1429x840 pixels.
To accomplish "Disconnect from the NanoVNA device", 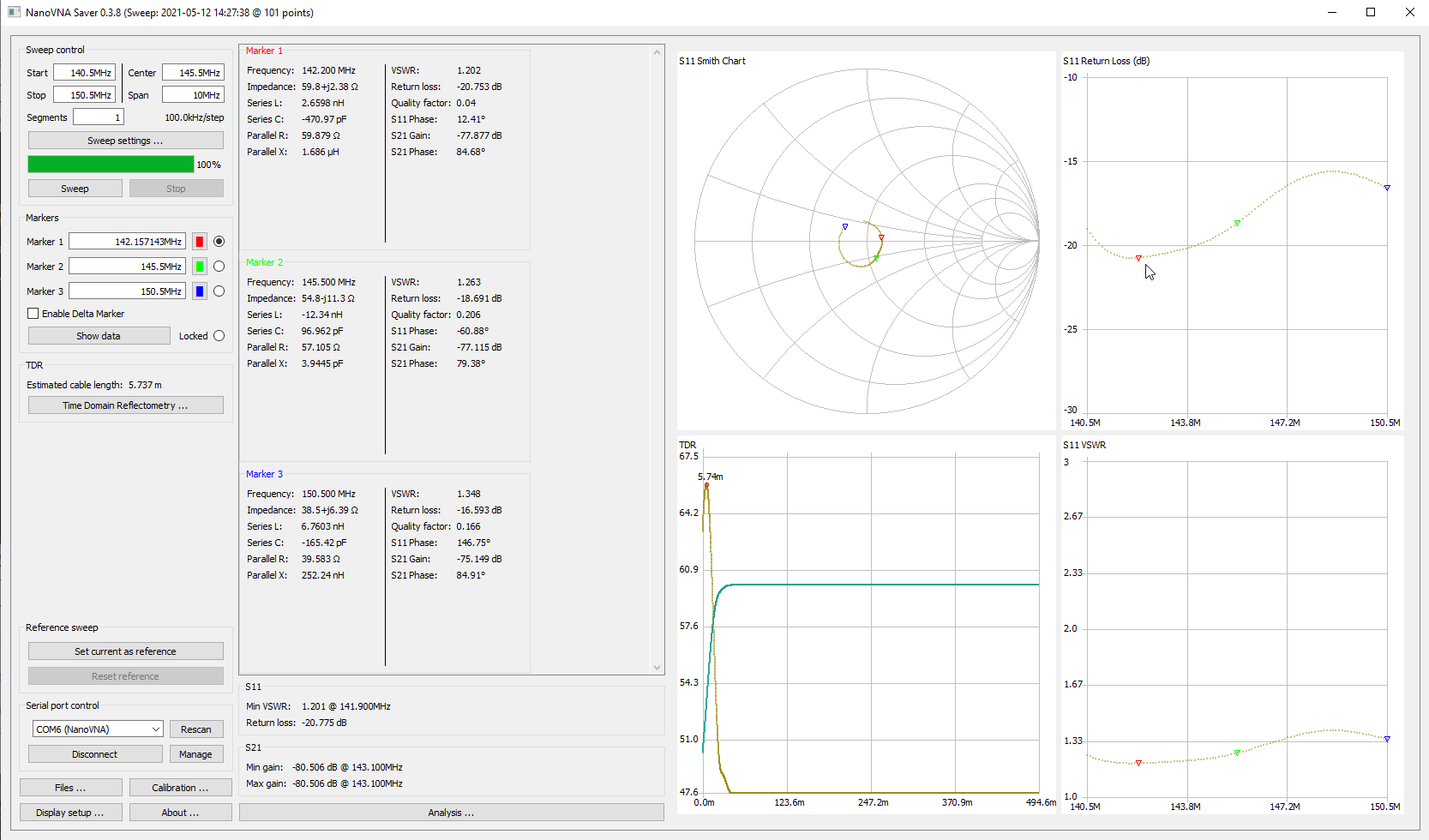I will click(95, 754).
